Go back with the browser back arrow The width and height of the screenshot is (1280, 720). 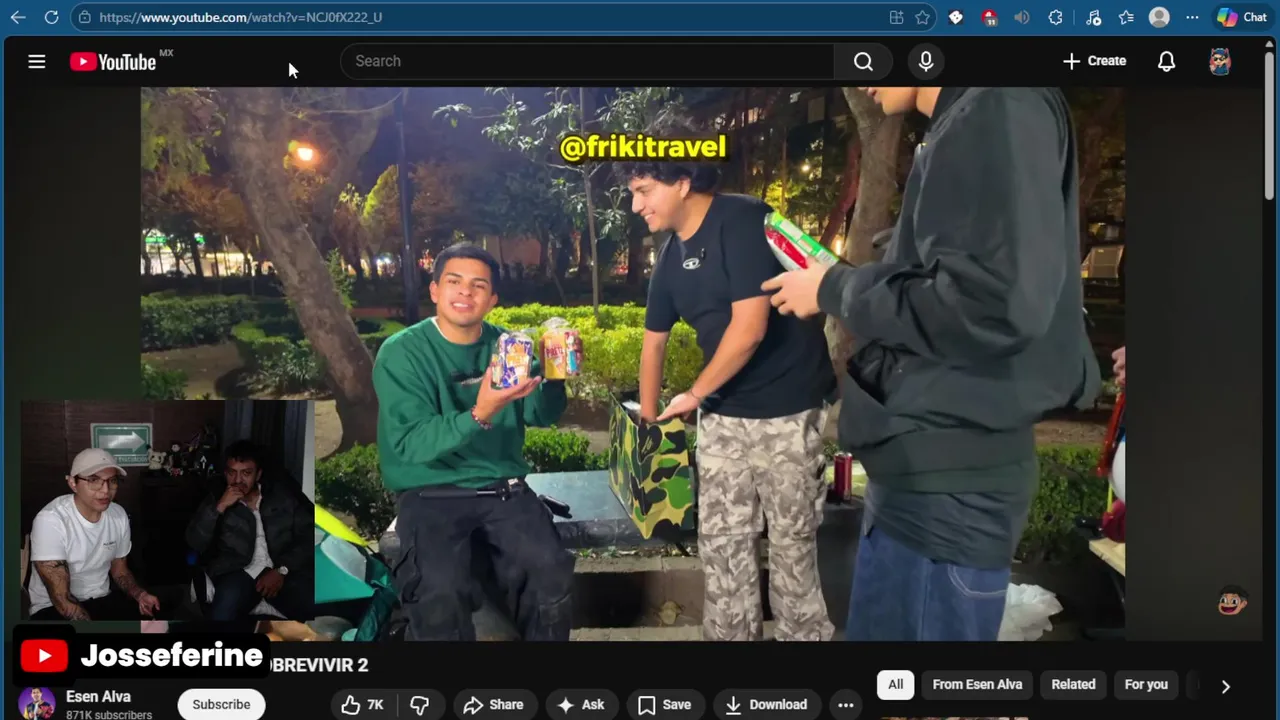coord(18,17)
